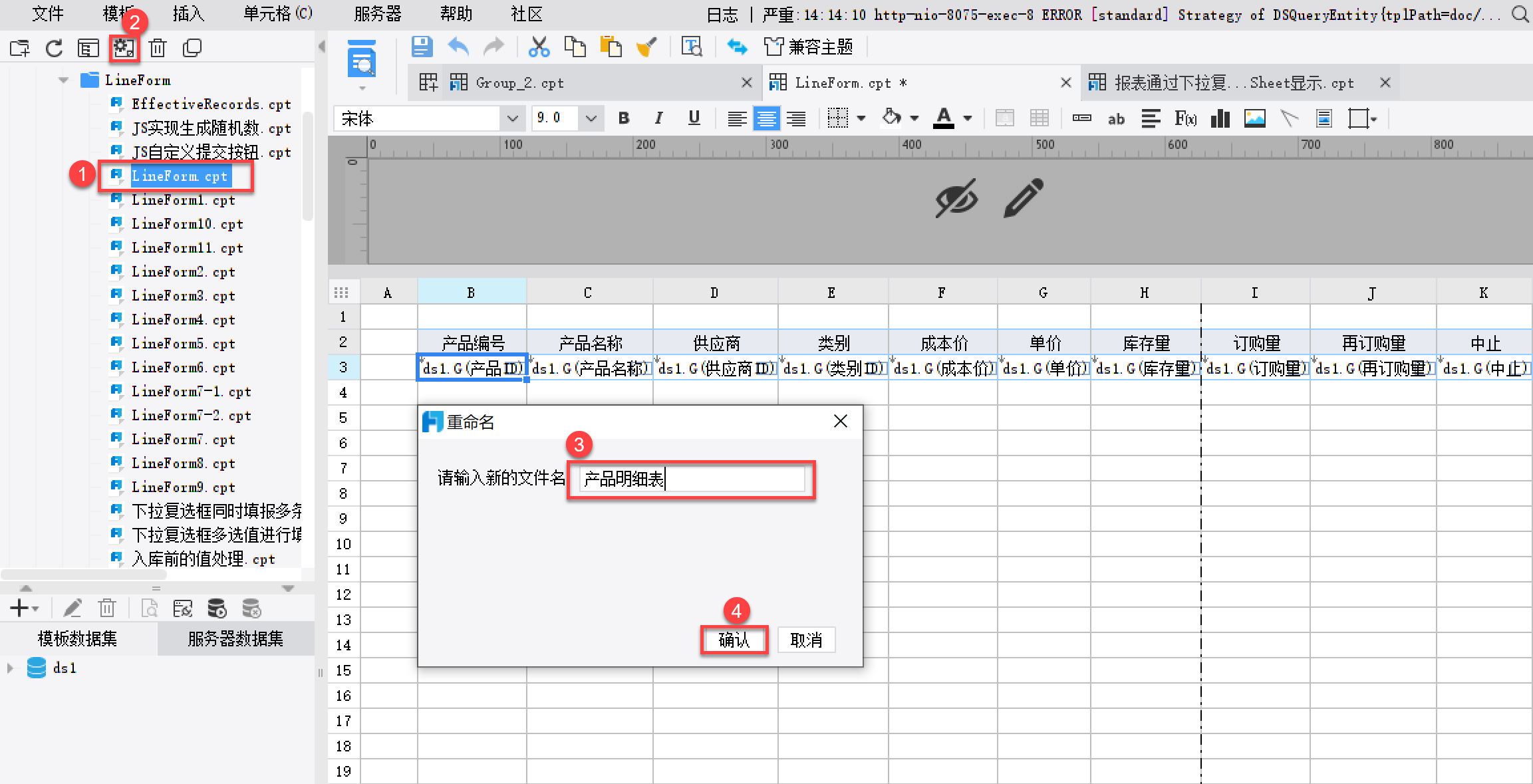
Task: Open the 服务器 menu
Action: [x=377, y=13]
